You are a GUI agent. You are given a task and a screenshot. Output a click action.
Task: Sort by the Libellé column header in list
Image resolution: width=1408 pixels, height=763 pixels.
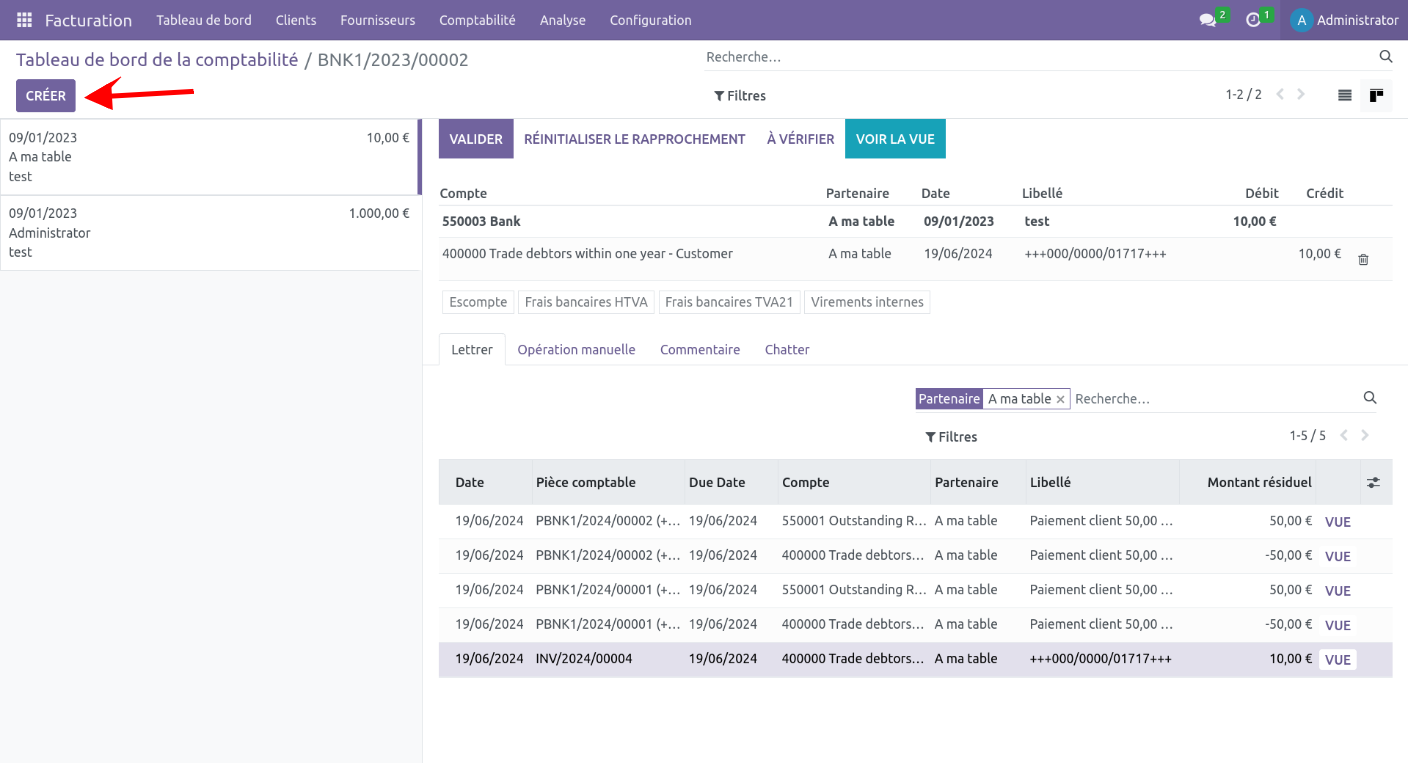1103,482
